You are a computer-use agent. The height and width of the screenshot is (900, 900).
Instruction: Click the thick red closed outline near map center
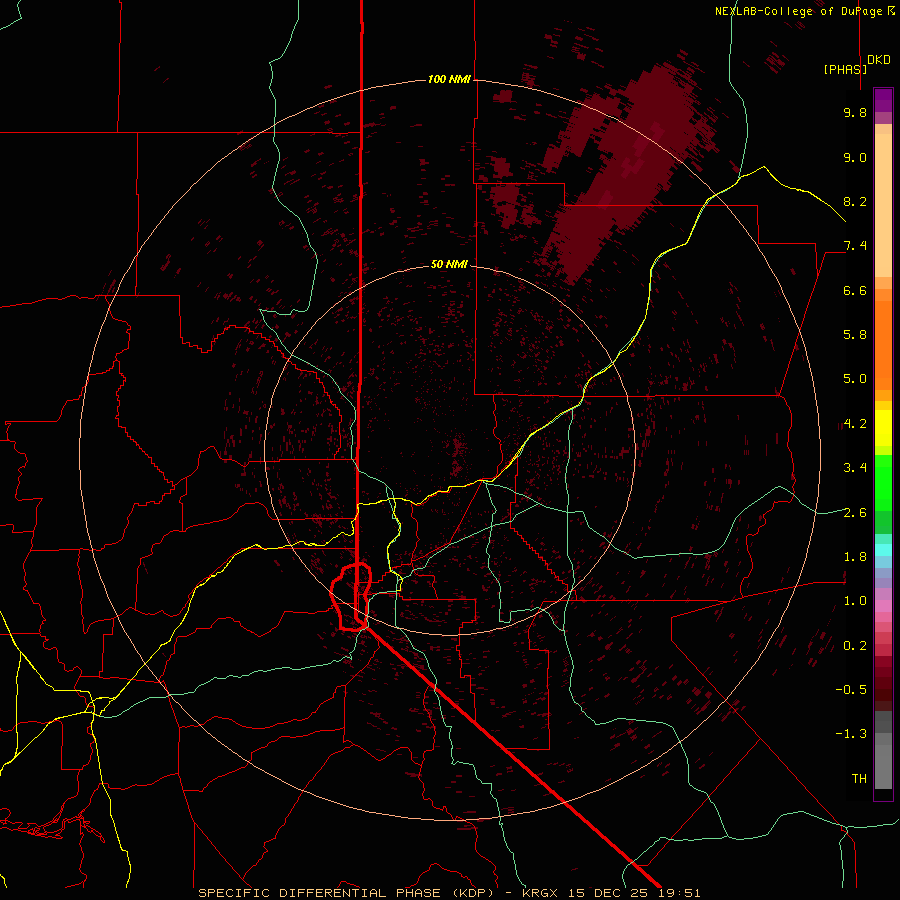[351, 597]
